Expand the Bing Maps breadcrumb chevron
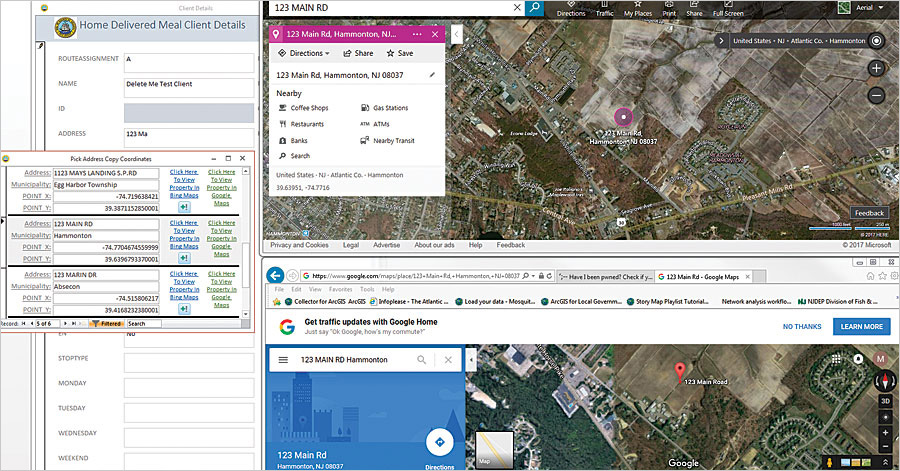The height and width of the screenshot is (471, 900). 721,41
